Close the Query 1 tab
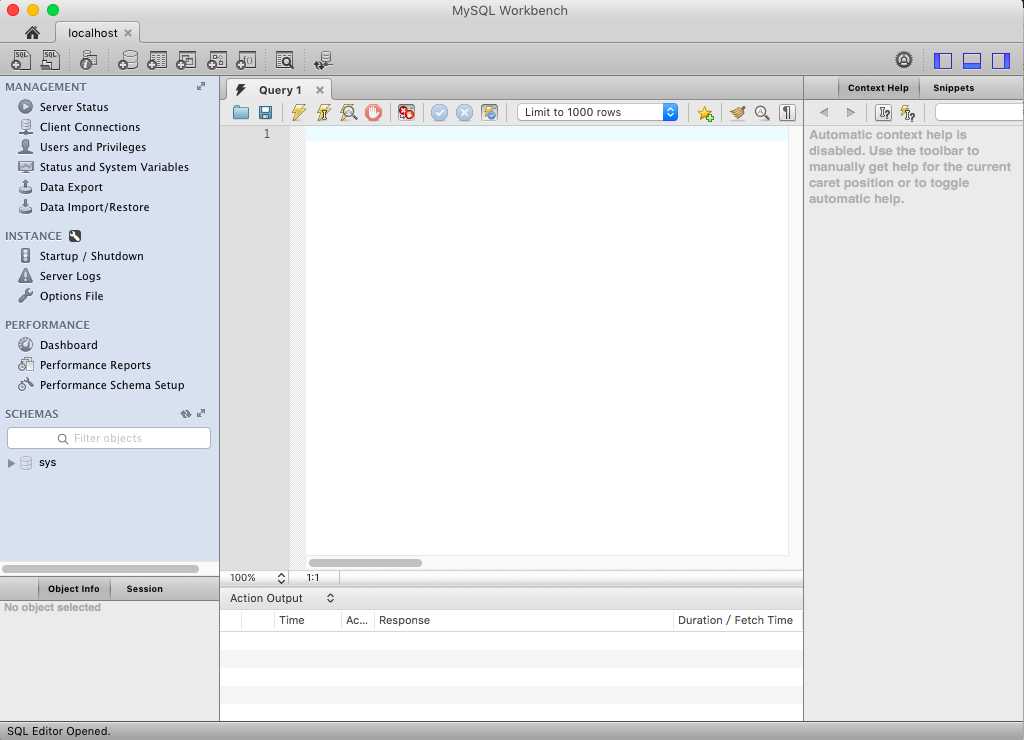The height and width of the screenshot is (740, 1024). point(320,90)
